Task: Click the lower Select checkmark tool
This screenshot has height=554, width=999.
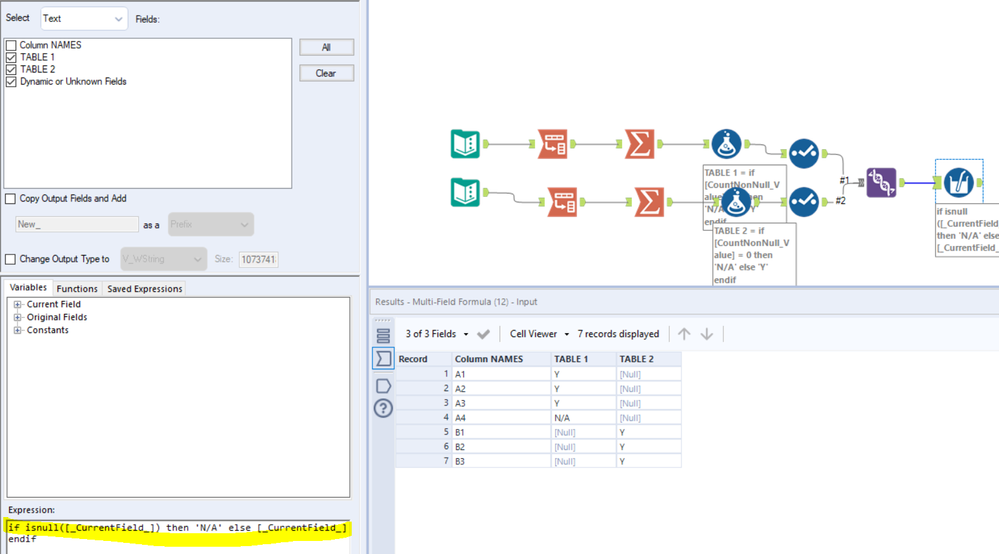Action: (804, 201)
